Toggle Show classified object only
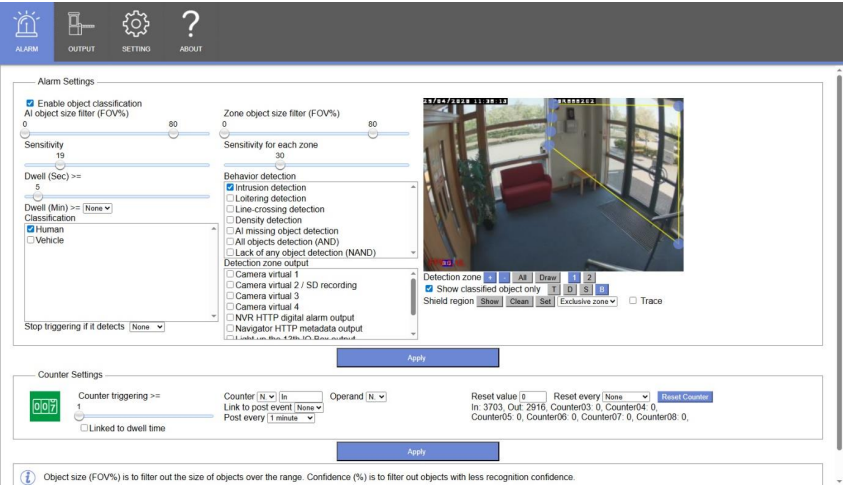The image size is (846, 486). pyautogui.click(x=429, y=289)
